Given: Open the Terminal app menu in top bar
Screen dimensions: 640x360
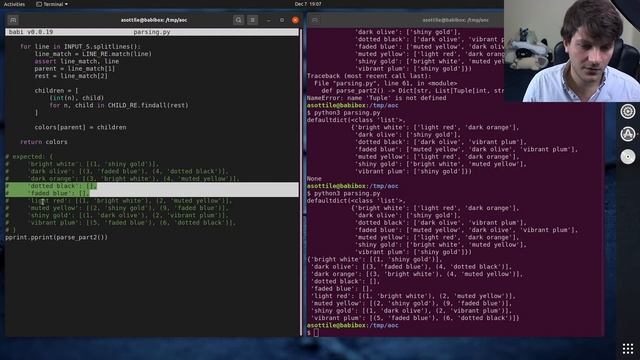Looking at the screenshot, I should (52, 4).
